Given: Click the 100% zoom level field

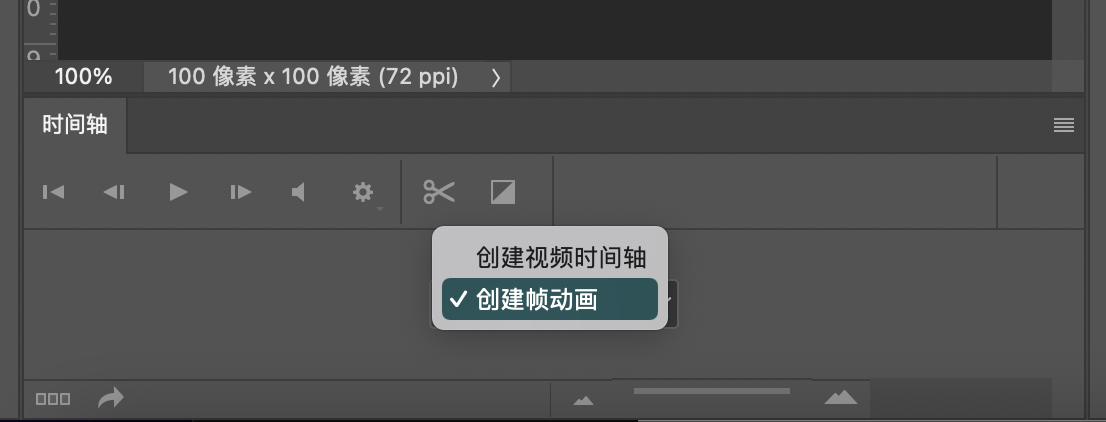Looking at the screenshot, I should click(x=83, y=77).
